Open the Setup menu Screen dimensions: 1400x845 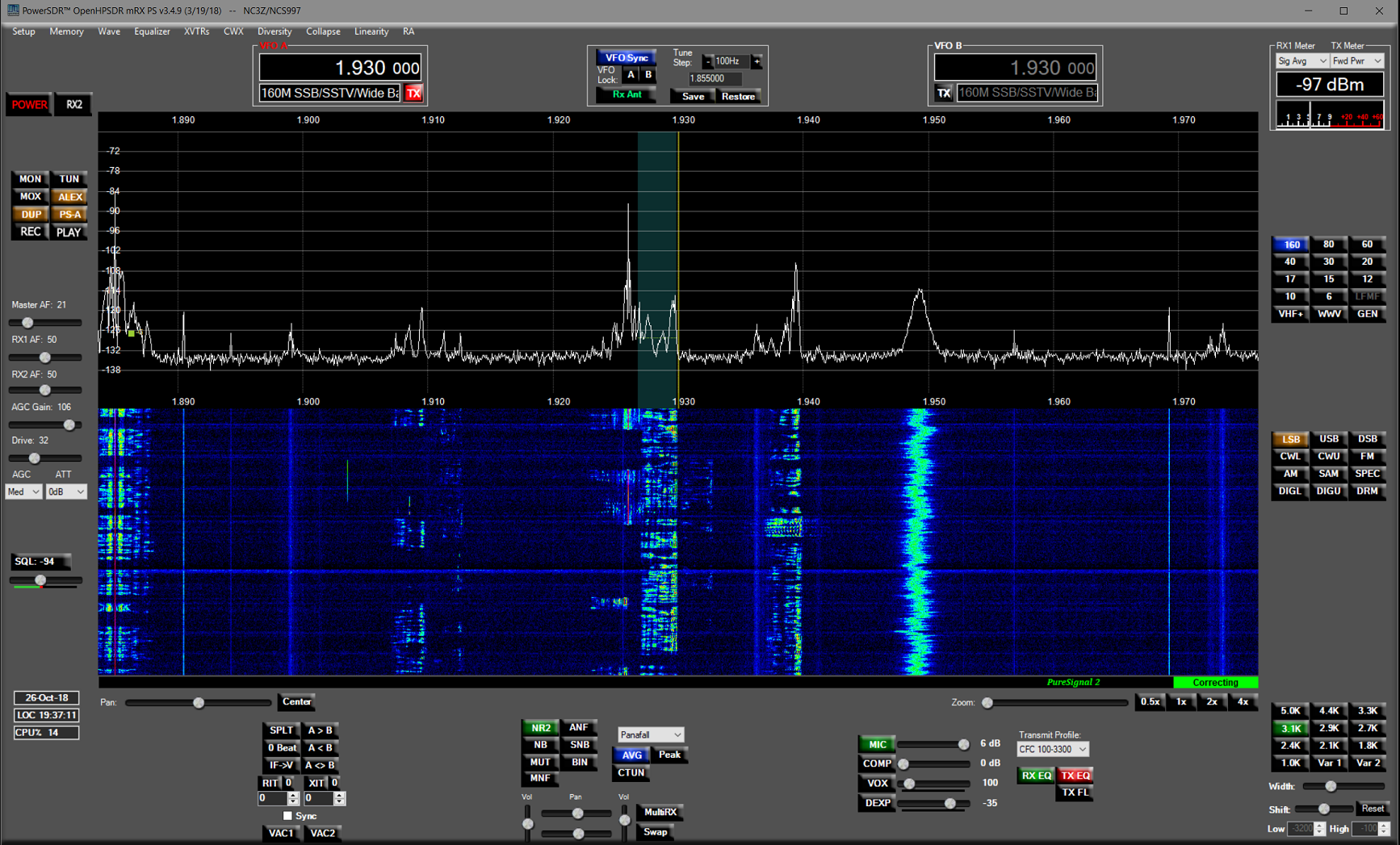coord(23,31)
